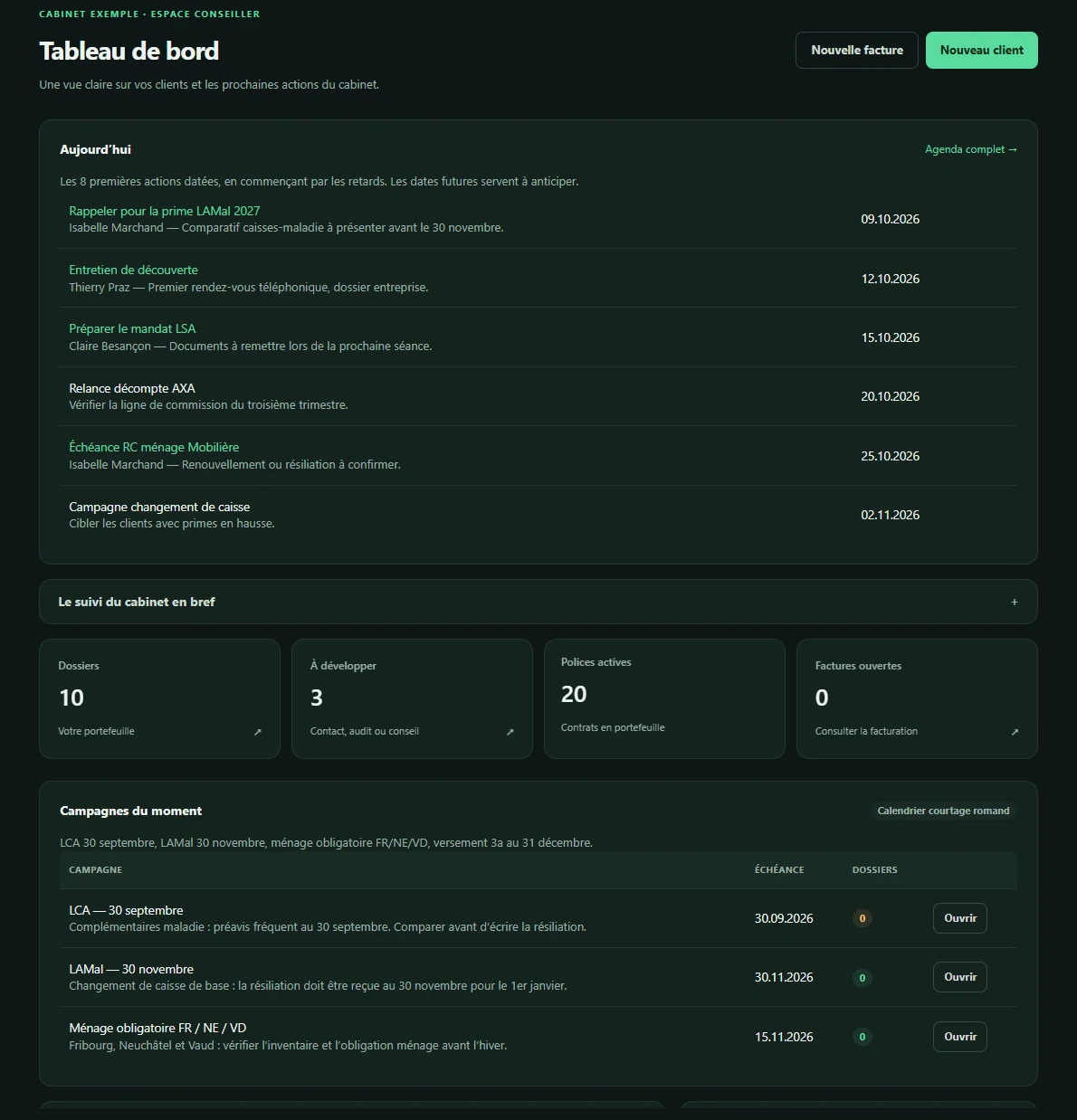The height and width of the screenshot is (1120, 1077).
Task: Click the 'LAMal — 30 novembre' campaign name
Action: click(x=131, y=969)
